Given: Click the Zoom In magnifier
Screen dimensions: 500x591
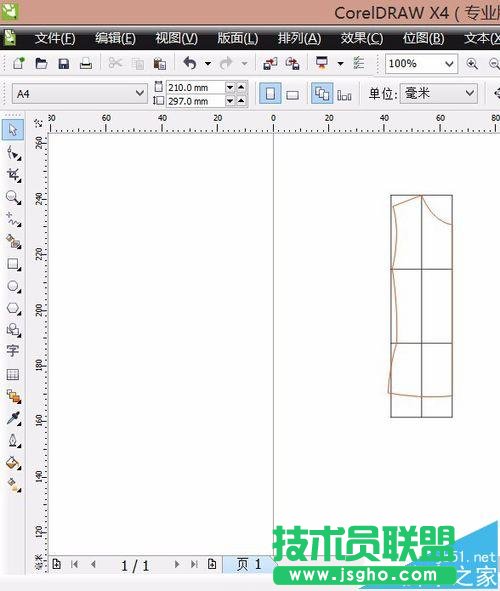Looking at the screenshot, I should 472,63.
